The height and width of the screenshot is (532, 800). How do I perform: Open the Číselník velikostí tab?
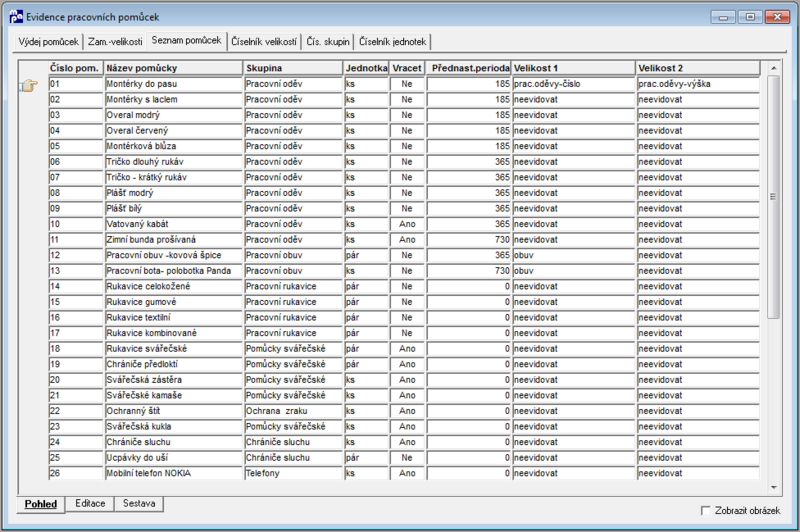pyautogui.click(x=264, y=42)
